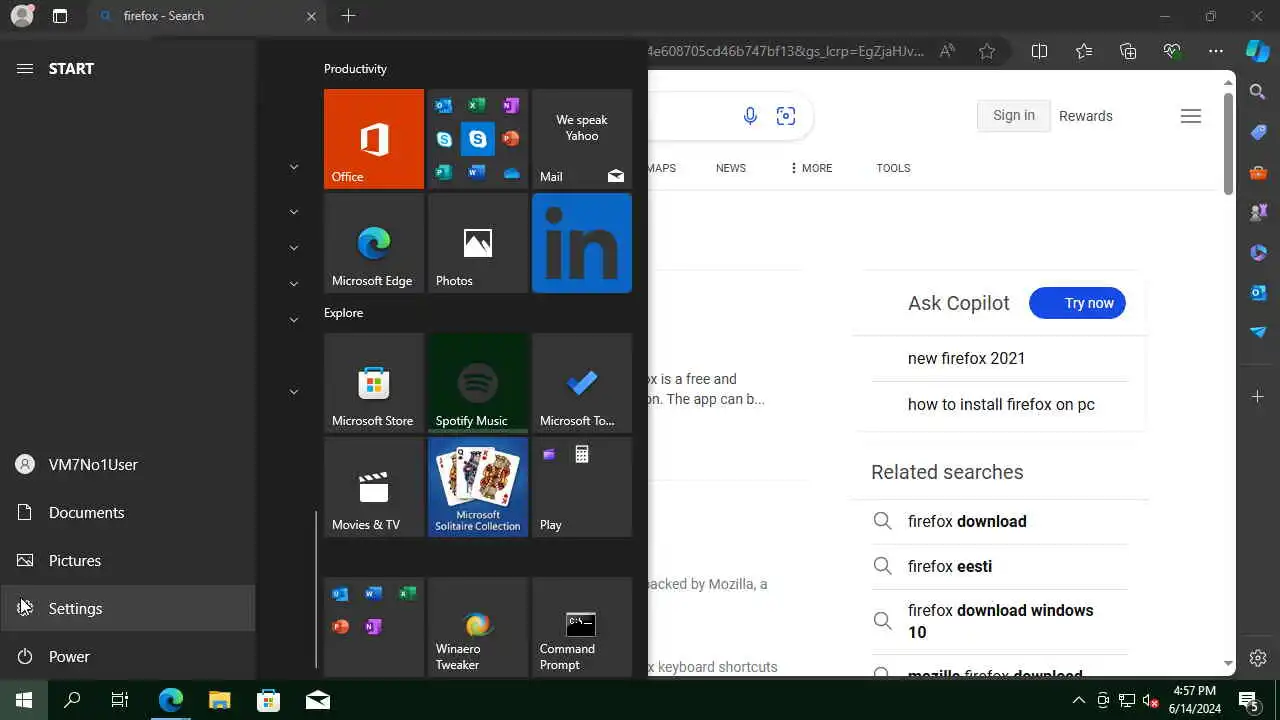Open taskbar Search
The height and width of the screenshot is (720, 1280).
click(x=72, y=700)
